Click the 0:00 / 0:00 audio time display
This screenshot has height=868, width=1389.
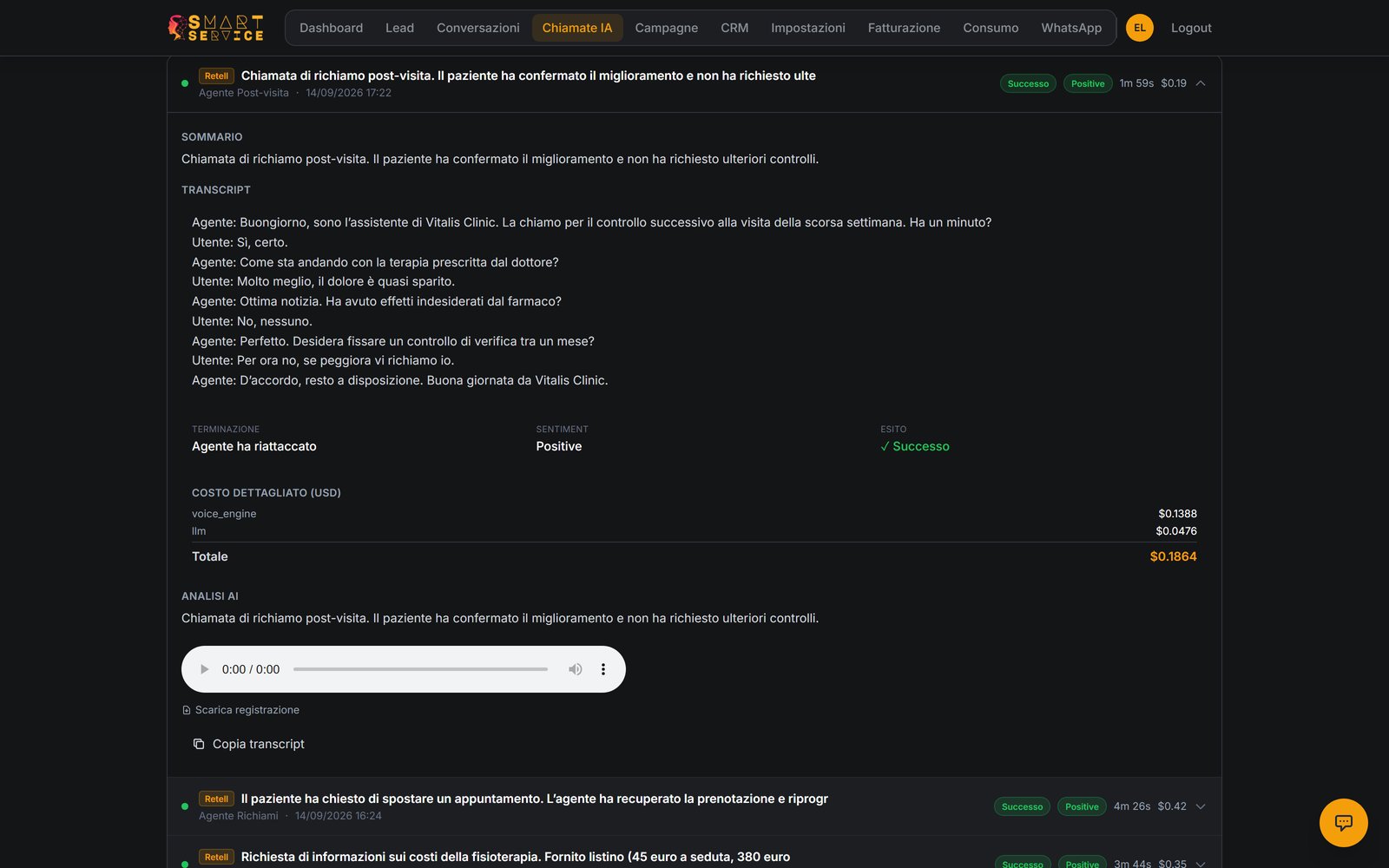click(x=251, y=669)
